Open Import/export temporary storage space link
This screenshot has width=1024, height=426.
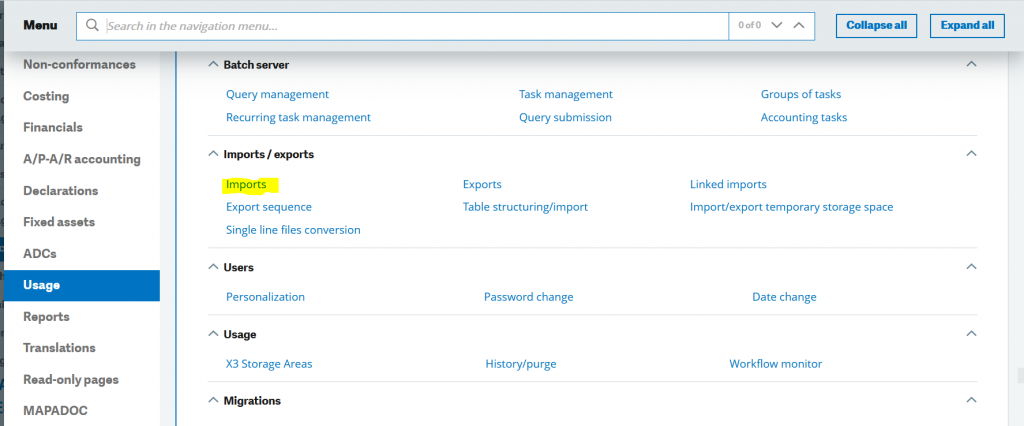(x=792, y=207)
